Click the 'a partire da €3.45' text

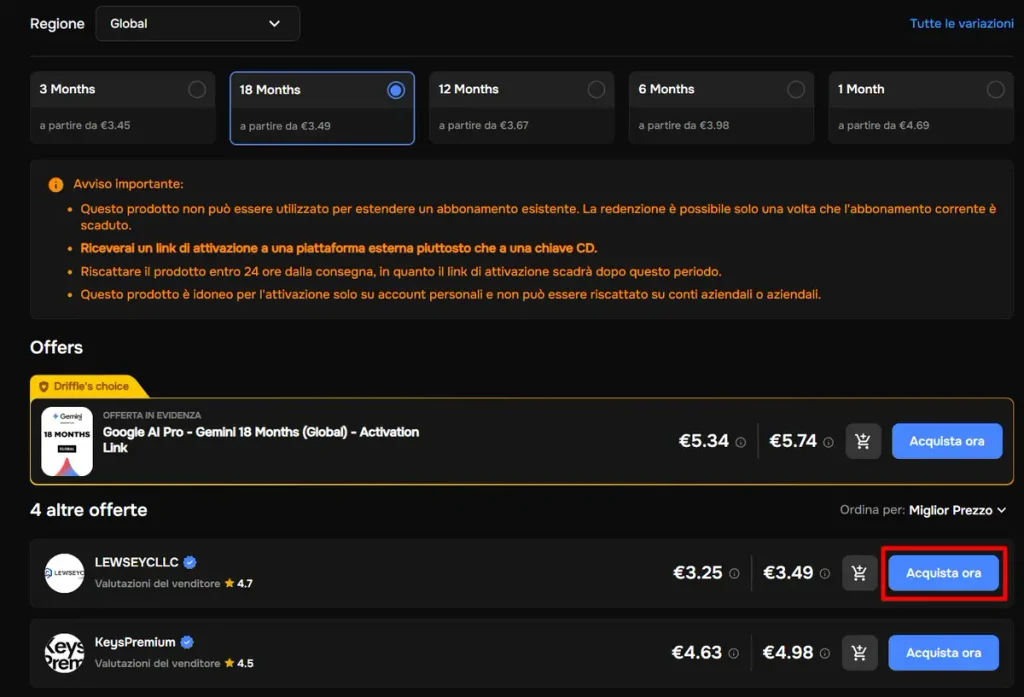click(85, 125)
